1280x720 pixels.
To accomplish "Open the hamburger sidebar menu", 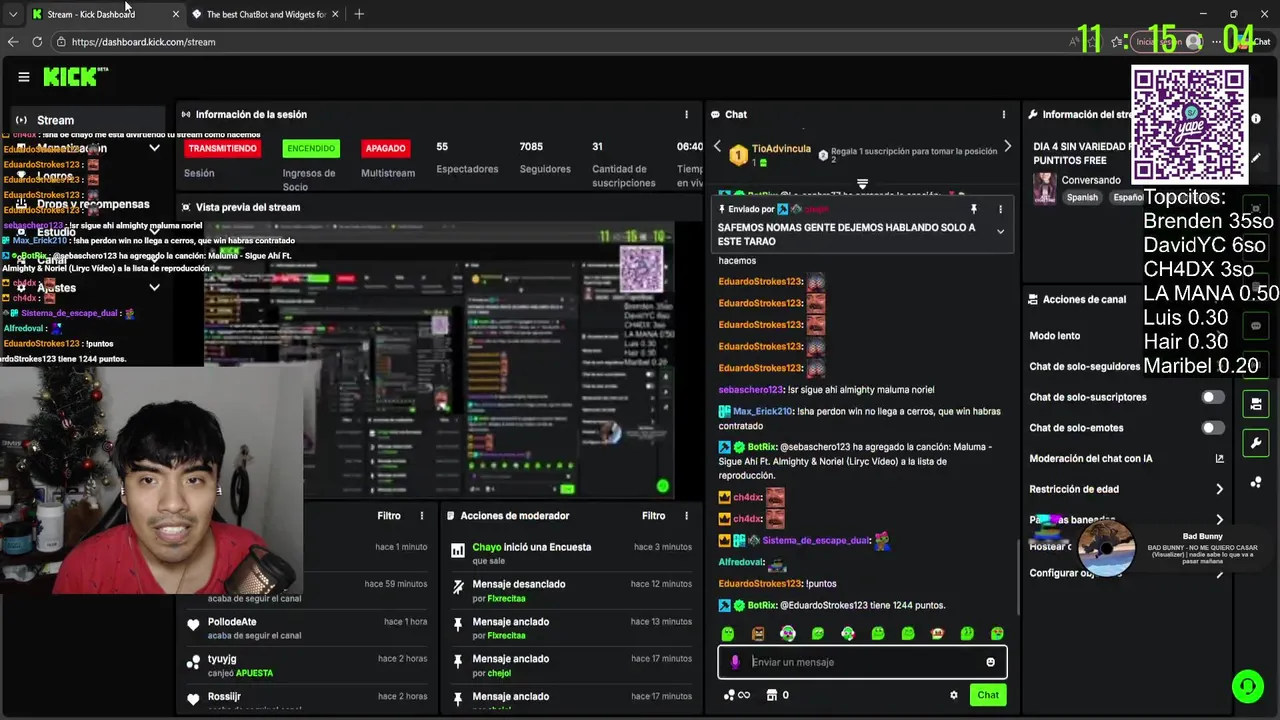I will (24, 77).
